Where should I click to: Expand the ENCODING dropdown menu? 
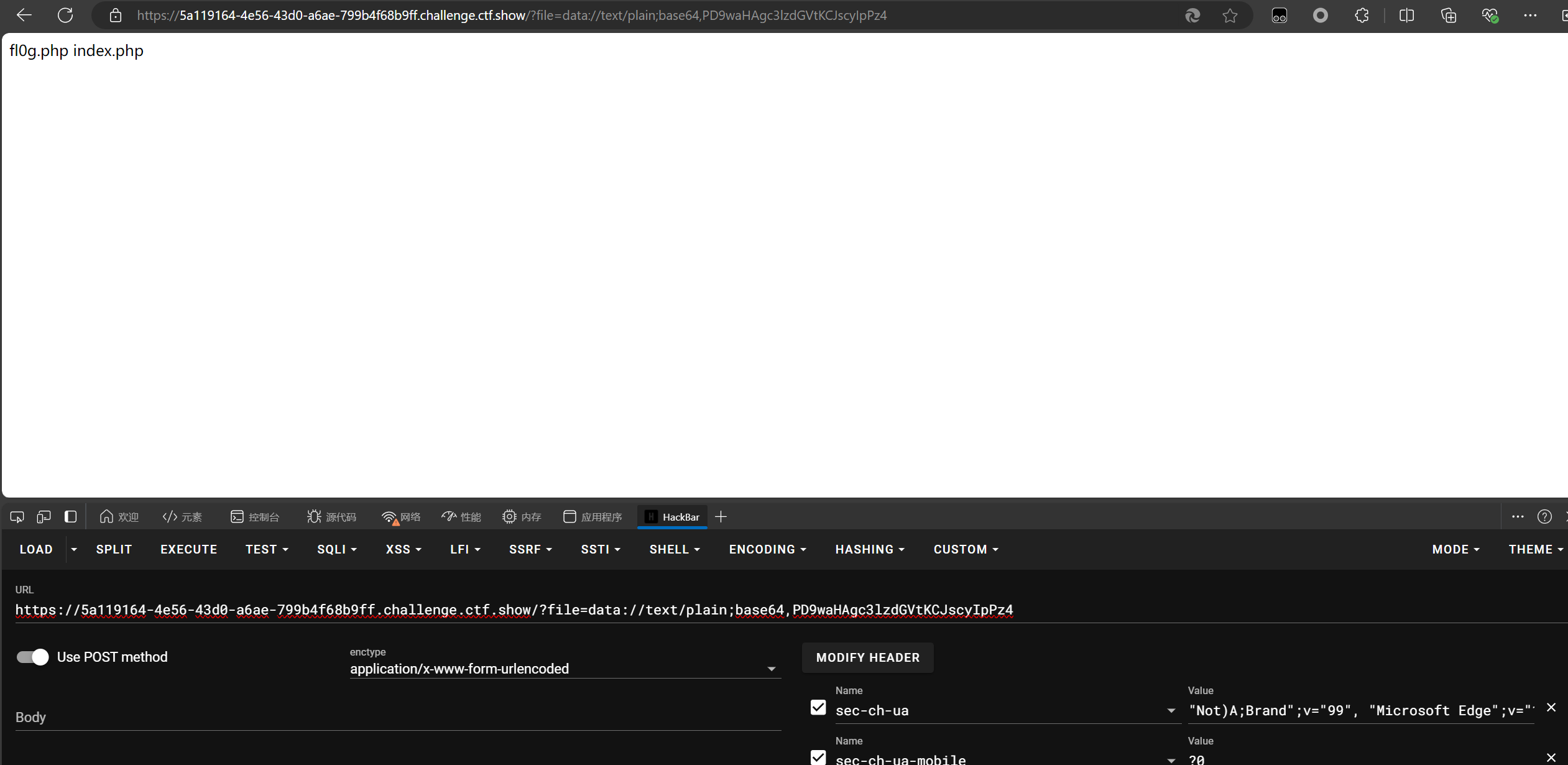point(767,549)
